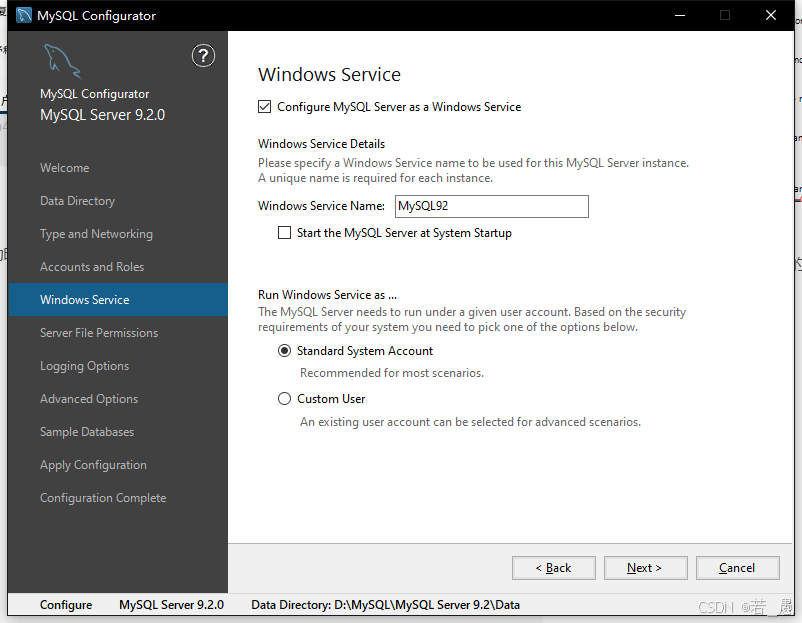Open Sample Databases step

point(87,432)
